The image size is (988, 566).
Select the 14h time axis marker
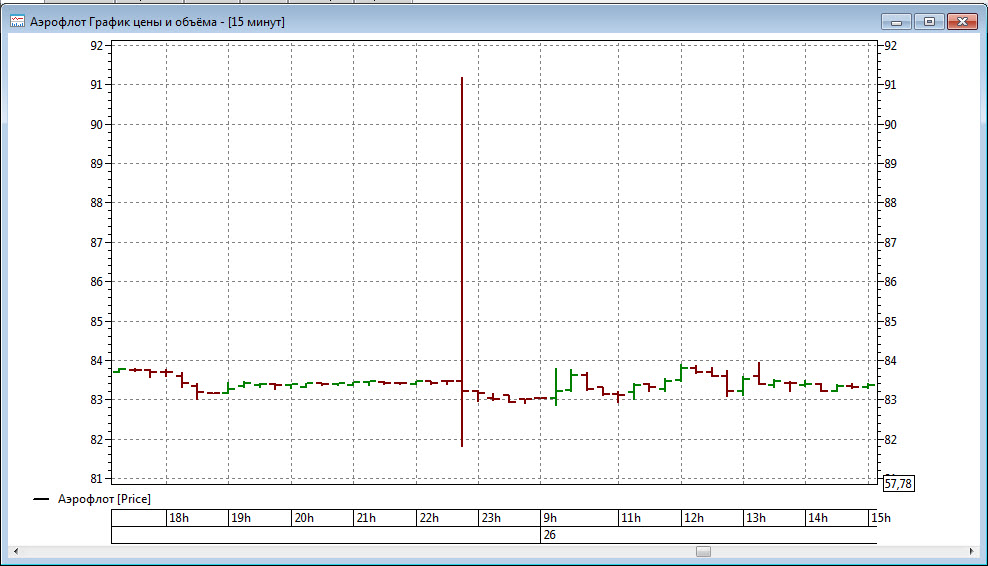[x=817, y=518]
